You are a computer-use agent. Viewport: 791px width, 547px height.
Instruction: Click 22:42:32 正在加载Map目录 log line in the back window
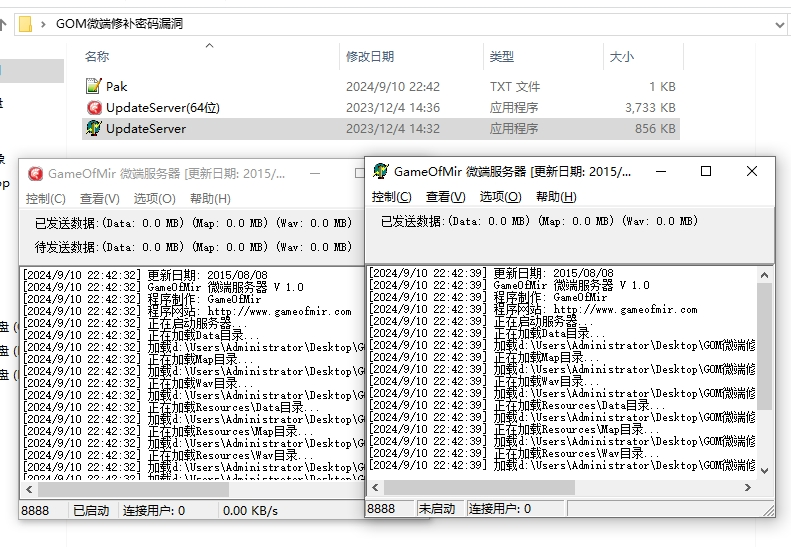click(x=139, y=359)
